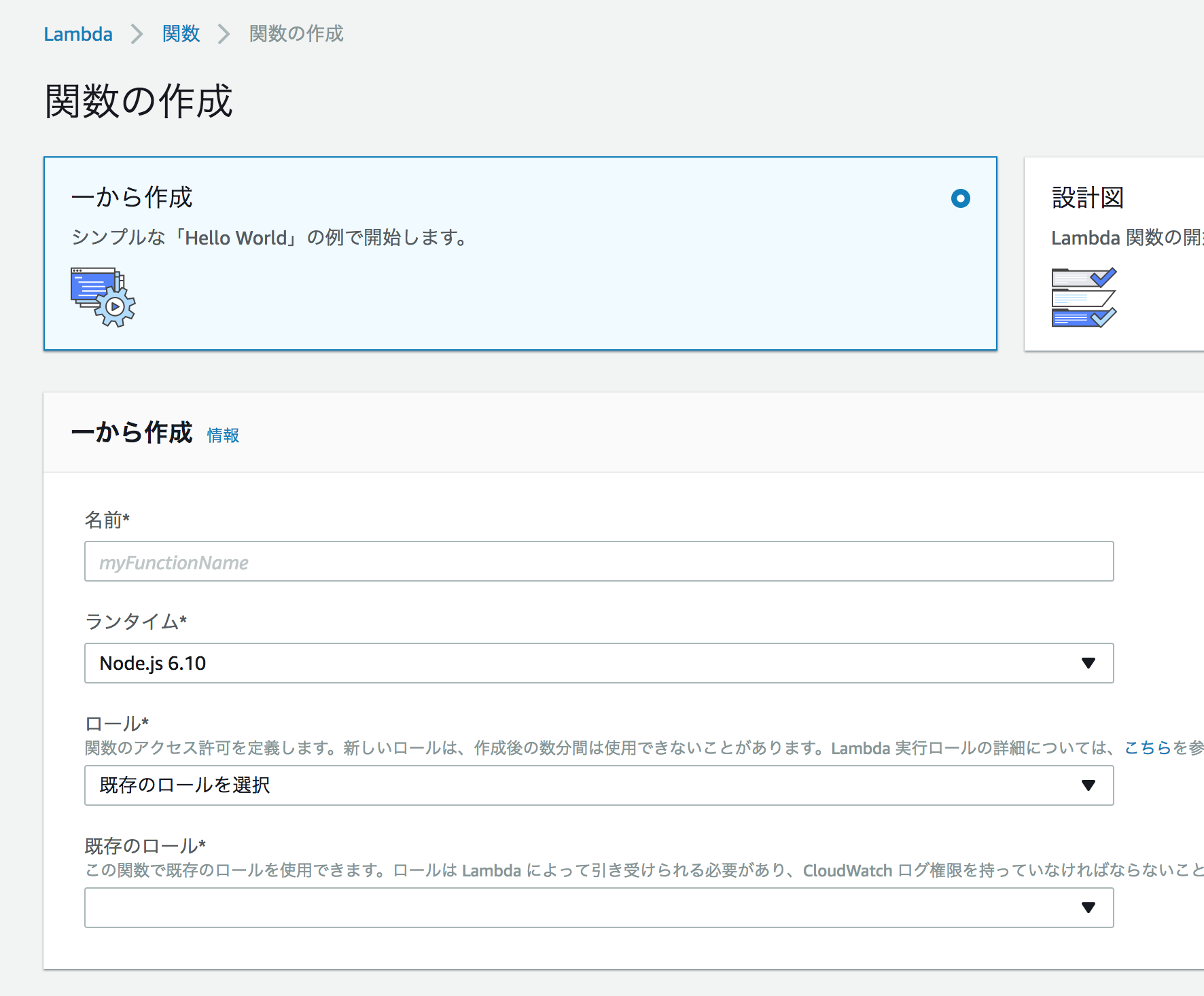The image size is (1204, 996).
Task: Open the Node.js 6.10 runtime dropdown
Action: pyautogui.click(x=599, y=663)
